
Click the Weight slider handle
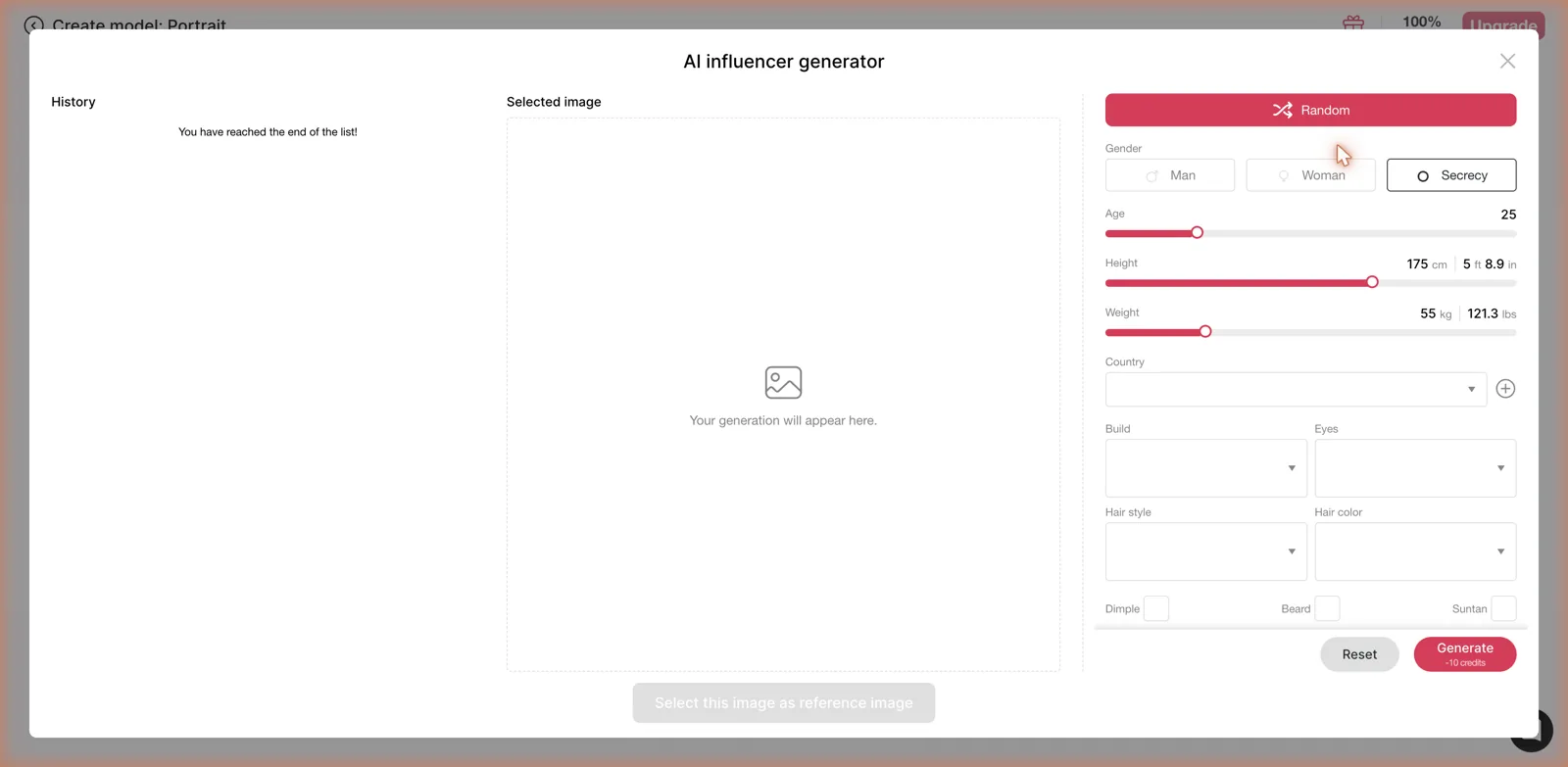click(1205, 332)
